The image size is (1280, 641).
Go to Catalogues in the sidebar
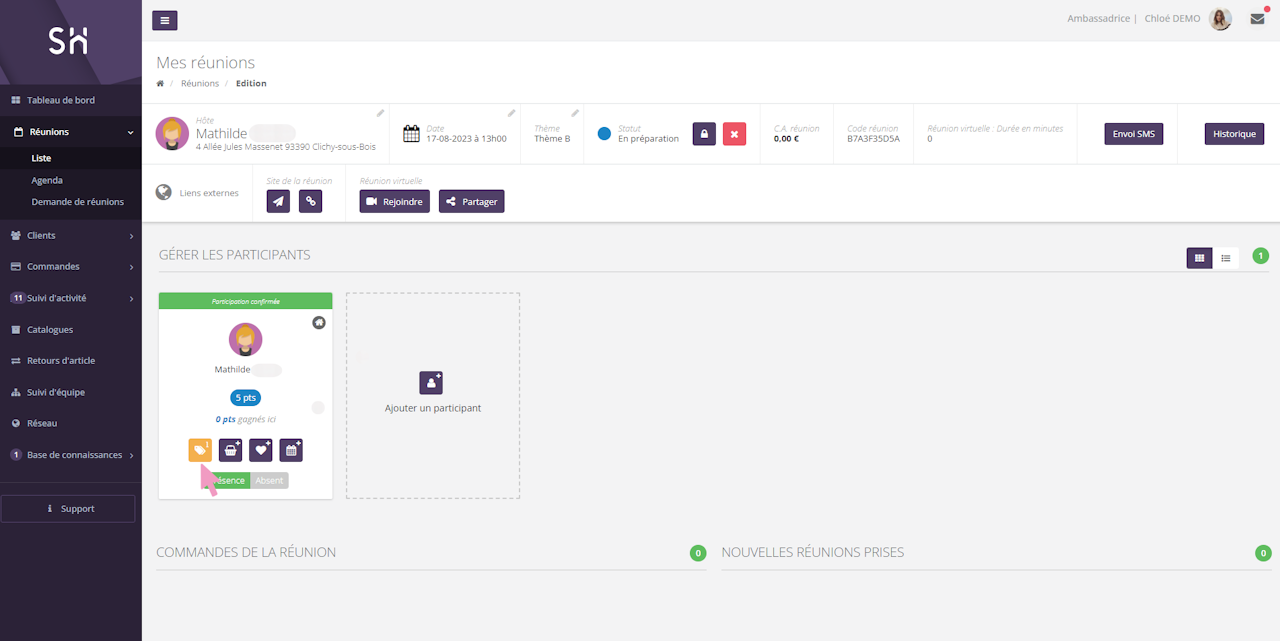tap(50, 329)
